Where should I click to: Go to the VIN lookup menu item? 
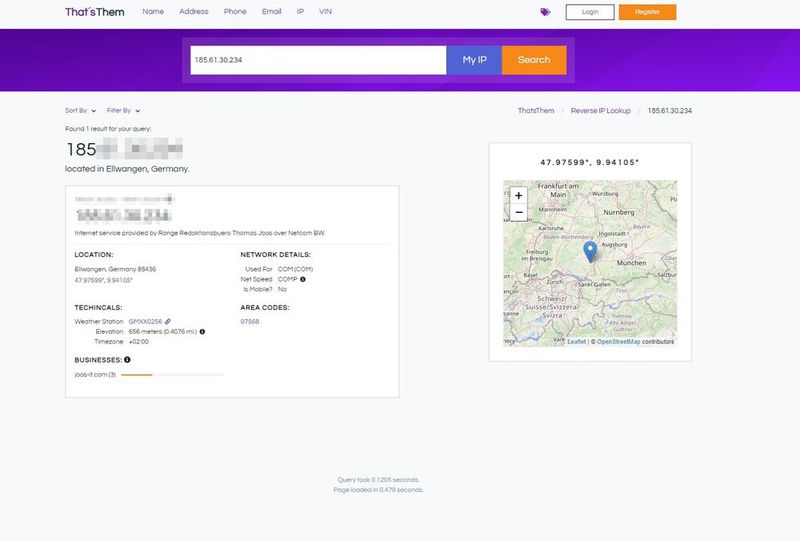[325, 12]
